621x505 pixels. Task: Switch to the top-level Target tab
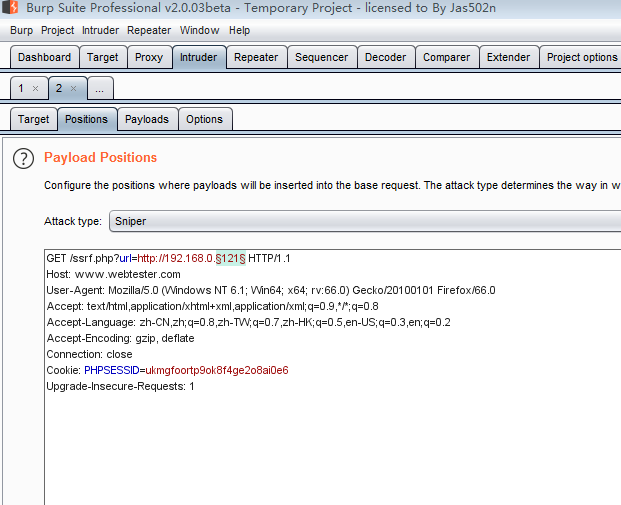[x=103, y=57]
